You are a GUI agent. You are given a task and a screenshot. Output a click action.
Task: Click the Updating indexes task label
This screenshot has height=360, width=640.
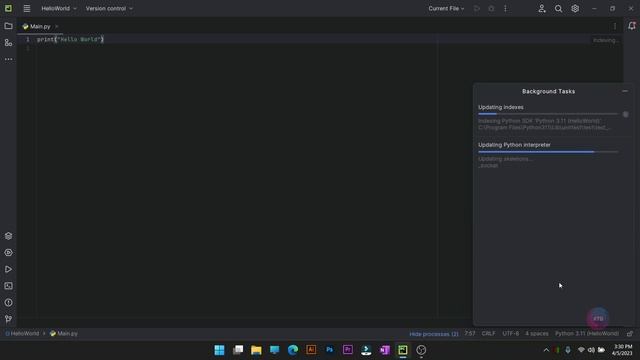pos(501,107)
